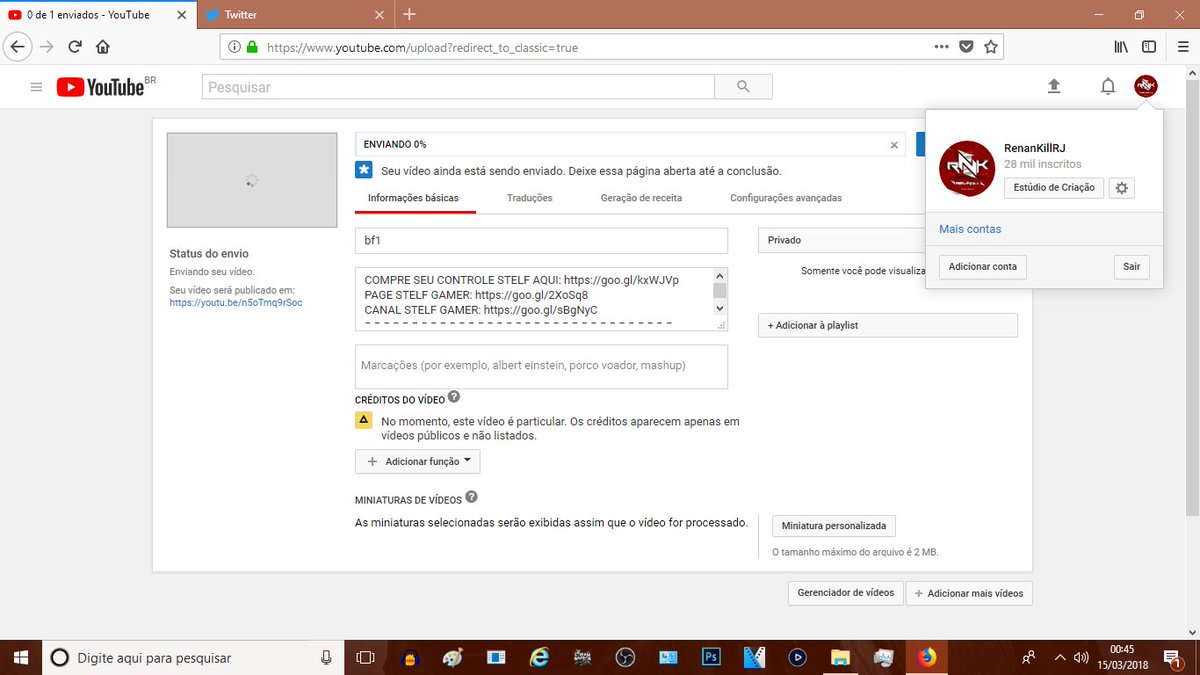Click the ENVIANDO 0% progress bar
The image size is (1200, 675).
pos(630,144)
